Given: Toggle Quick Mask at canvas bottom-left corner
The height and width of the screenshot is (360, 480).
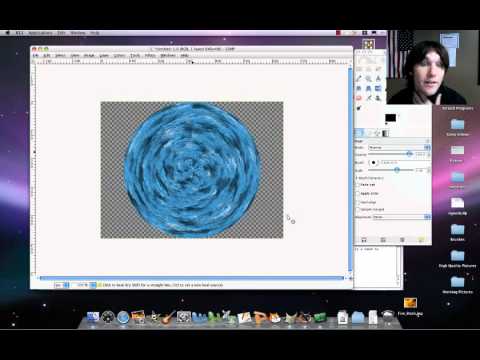Looking at the screenshot, I should tap(33, 274).
